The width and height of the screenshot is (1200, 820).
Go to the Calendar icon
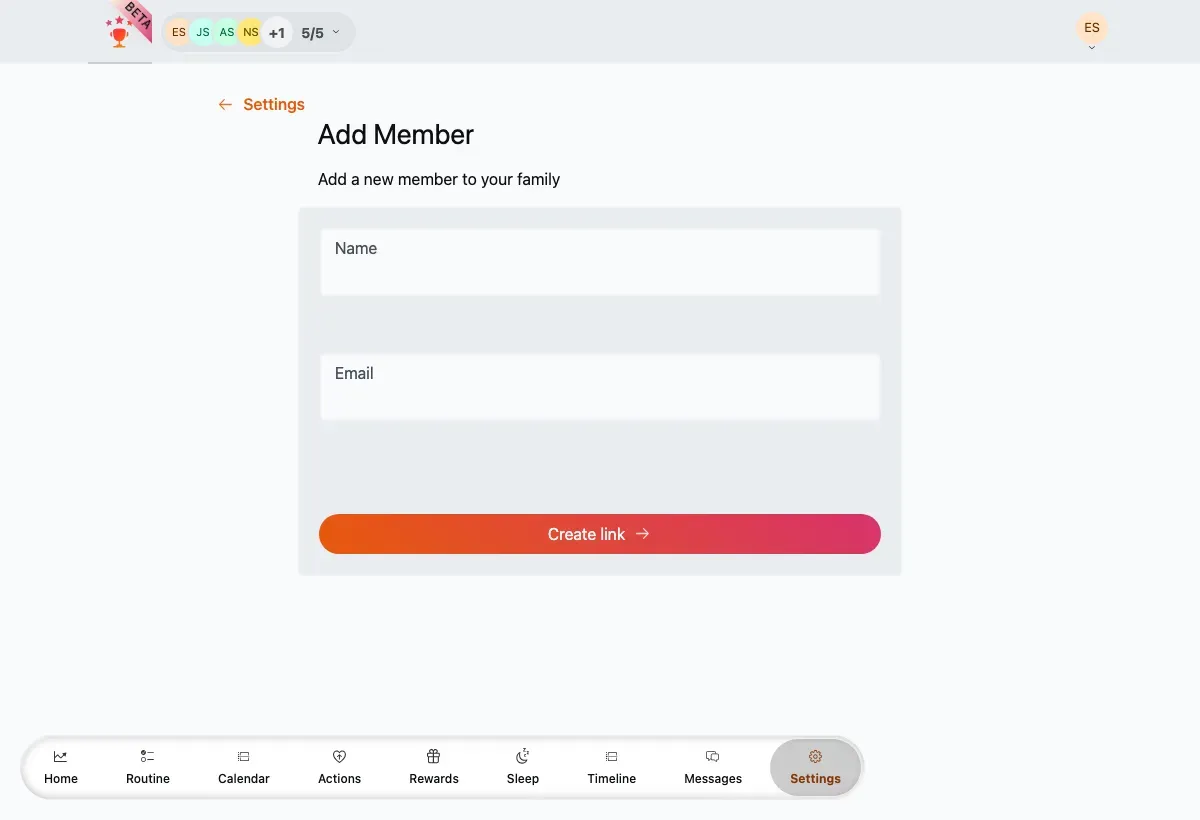[244, 757]
